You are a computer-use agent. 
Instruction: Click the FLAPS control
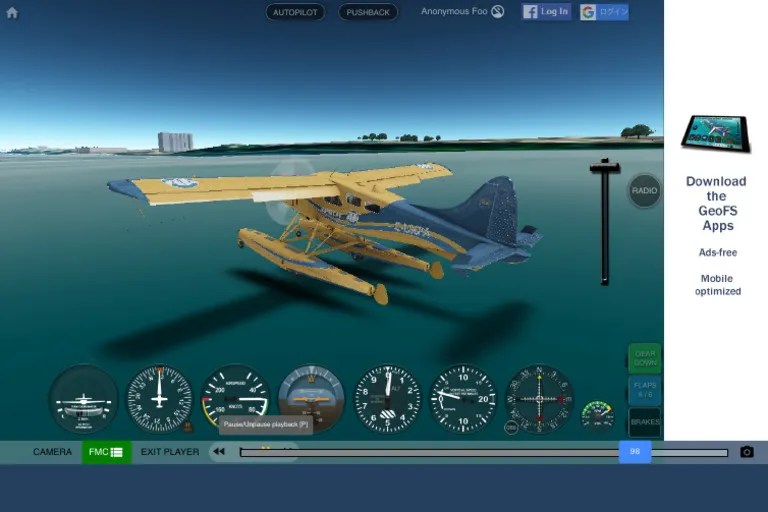click(645, 390)
